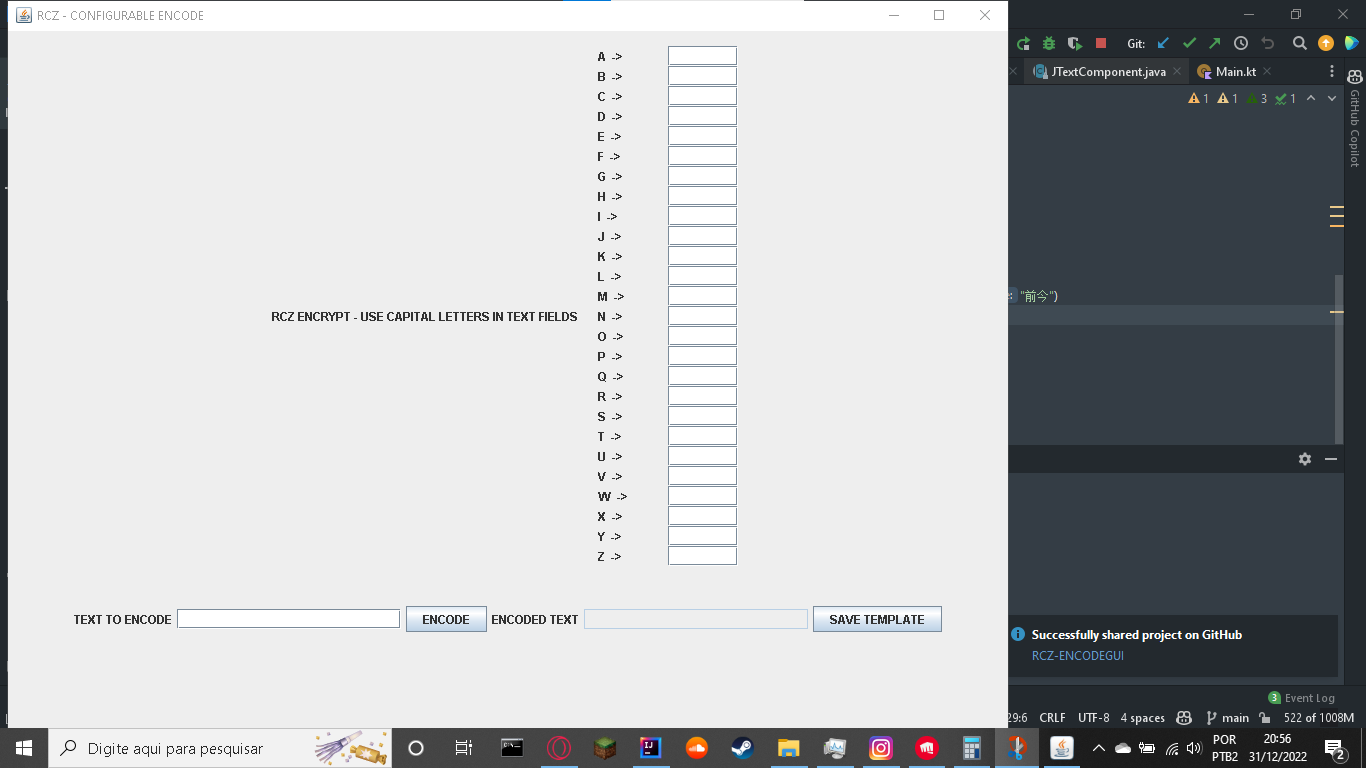Open UTF-8 file encoding selector
Screen dimensions: 1366x768
1093,718
